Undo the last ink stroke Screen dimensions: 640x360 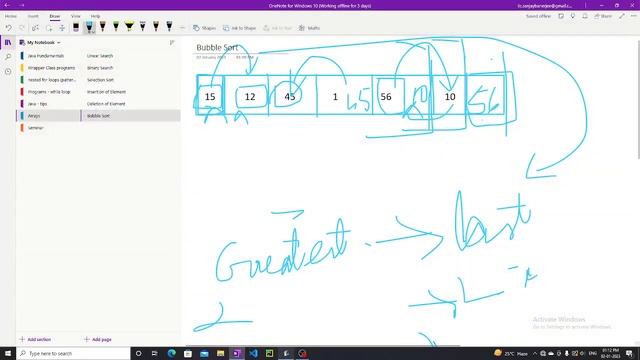pyautogui.click(x=9, y=28)
